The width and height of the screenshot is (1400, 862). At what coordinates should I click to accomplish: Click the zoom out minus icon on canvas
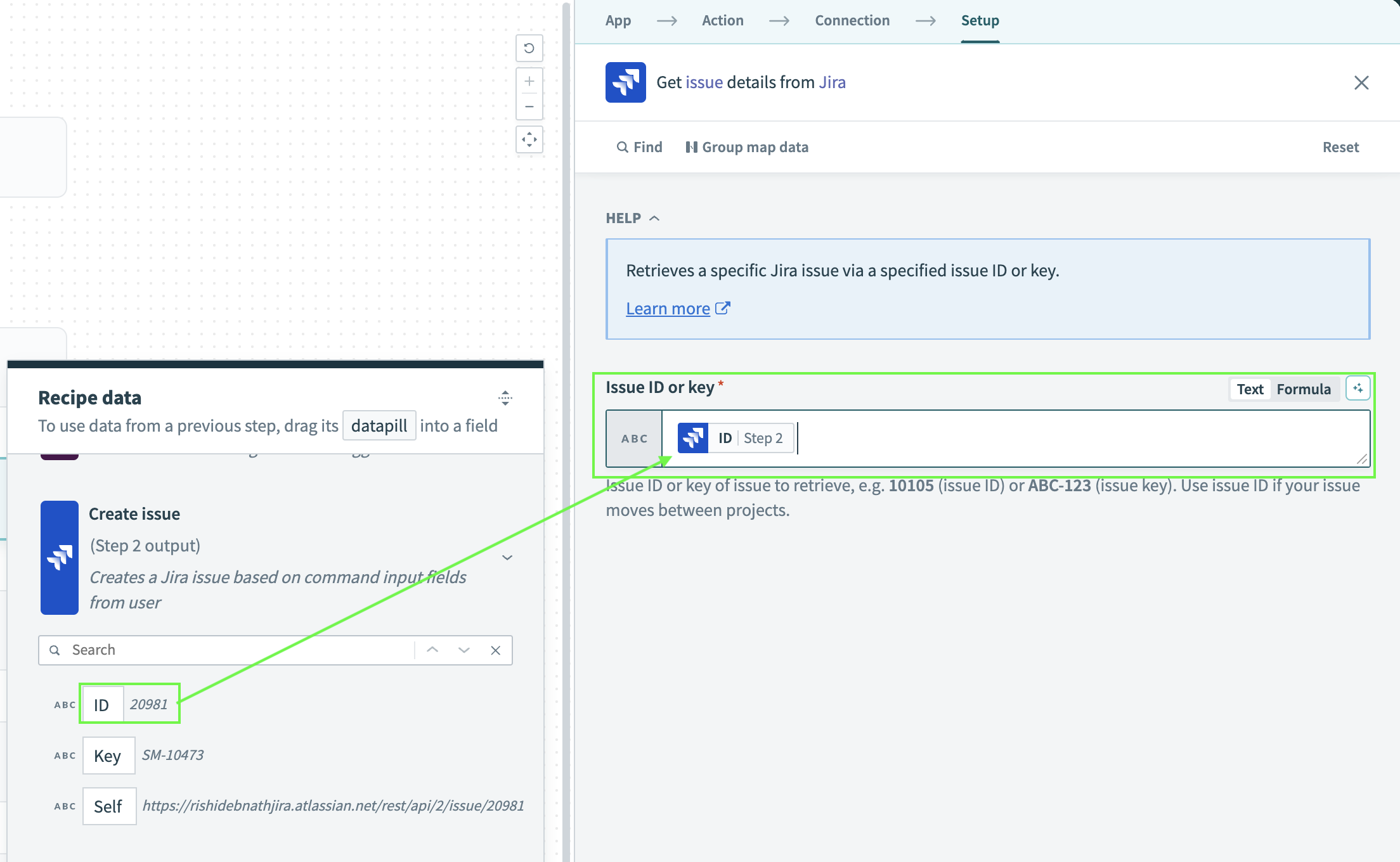[529, 107]
